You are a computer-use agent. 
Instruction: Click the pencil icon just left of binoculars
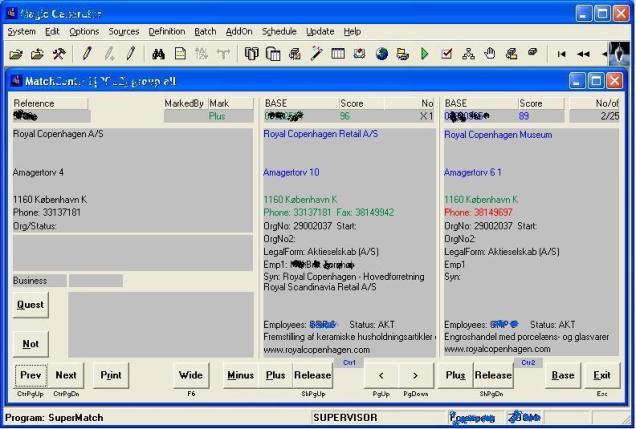tap(130, 54)
